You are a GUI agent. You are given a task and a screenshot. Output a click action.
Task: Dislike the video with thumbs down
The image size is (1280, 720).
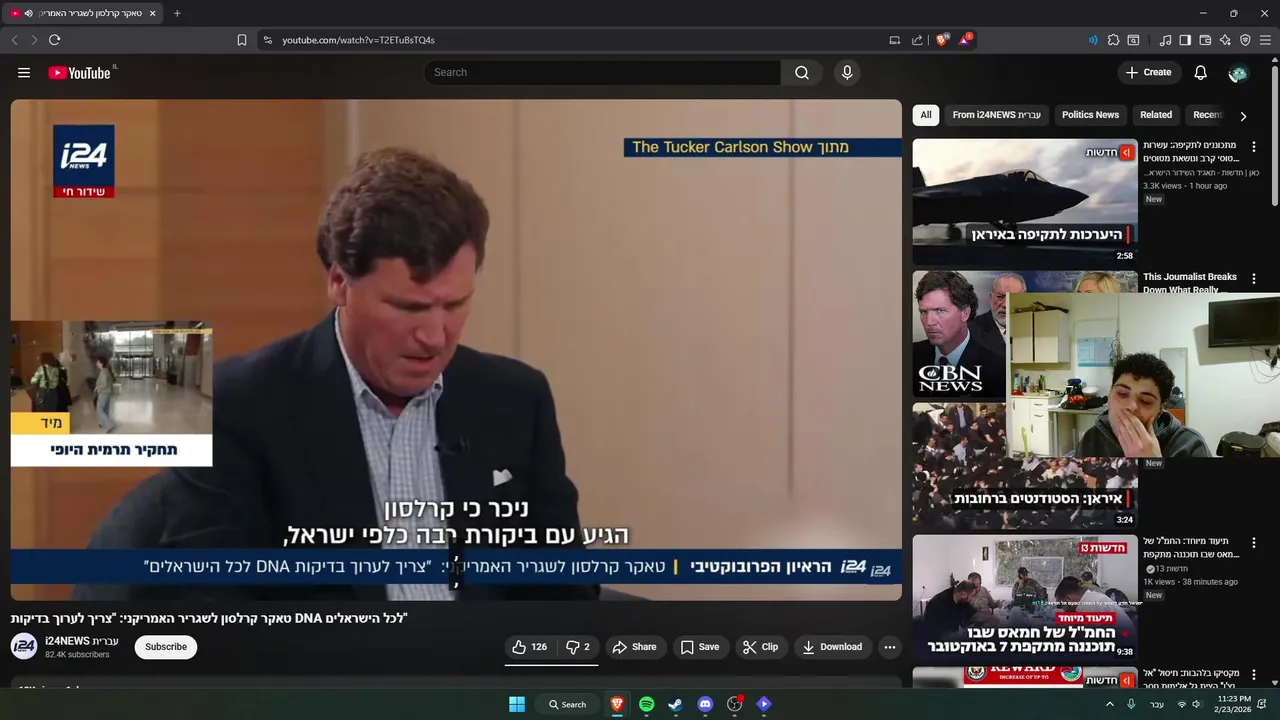[579, 647]
